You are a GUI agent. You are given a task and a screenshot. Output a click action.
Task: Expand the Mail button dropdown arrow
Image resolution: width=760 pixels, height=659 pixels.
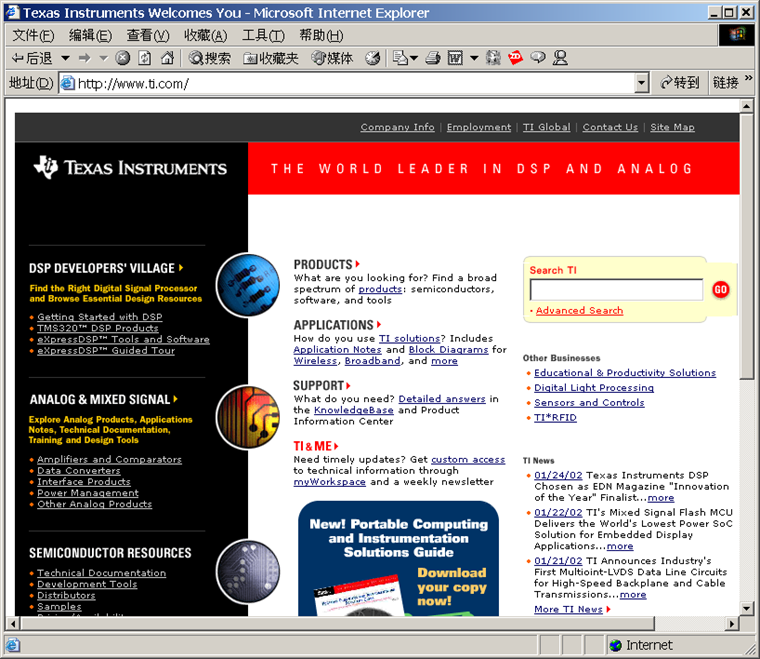(x=414, y=59)
